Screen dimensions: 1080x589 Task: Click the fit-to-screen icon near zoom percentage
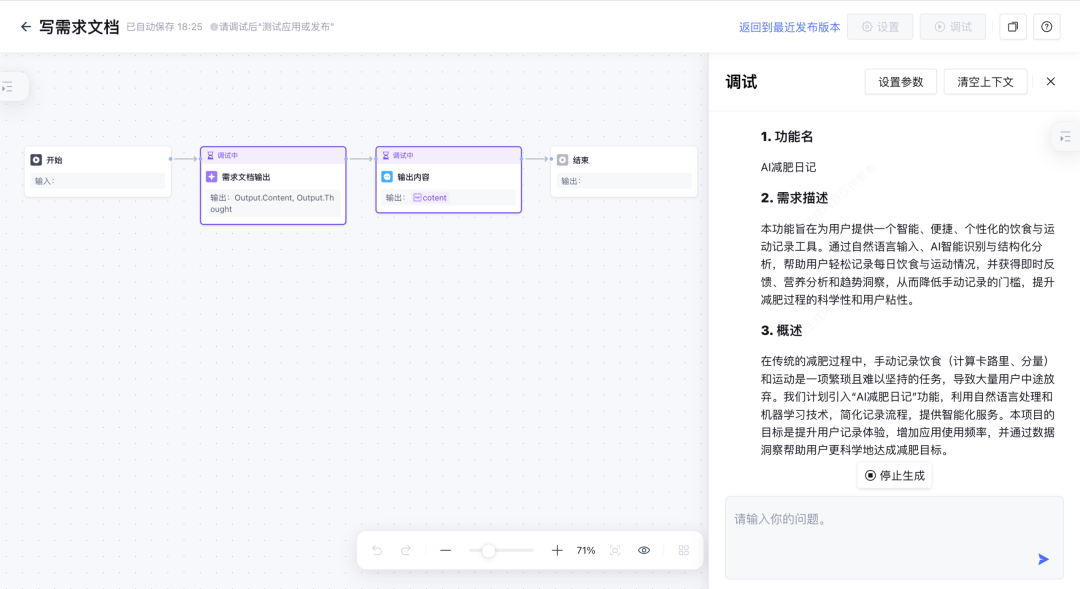tap(614, 550)
